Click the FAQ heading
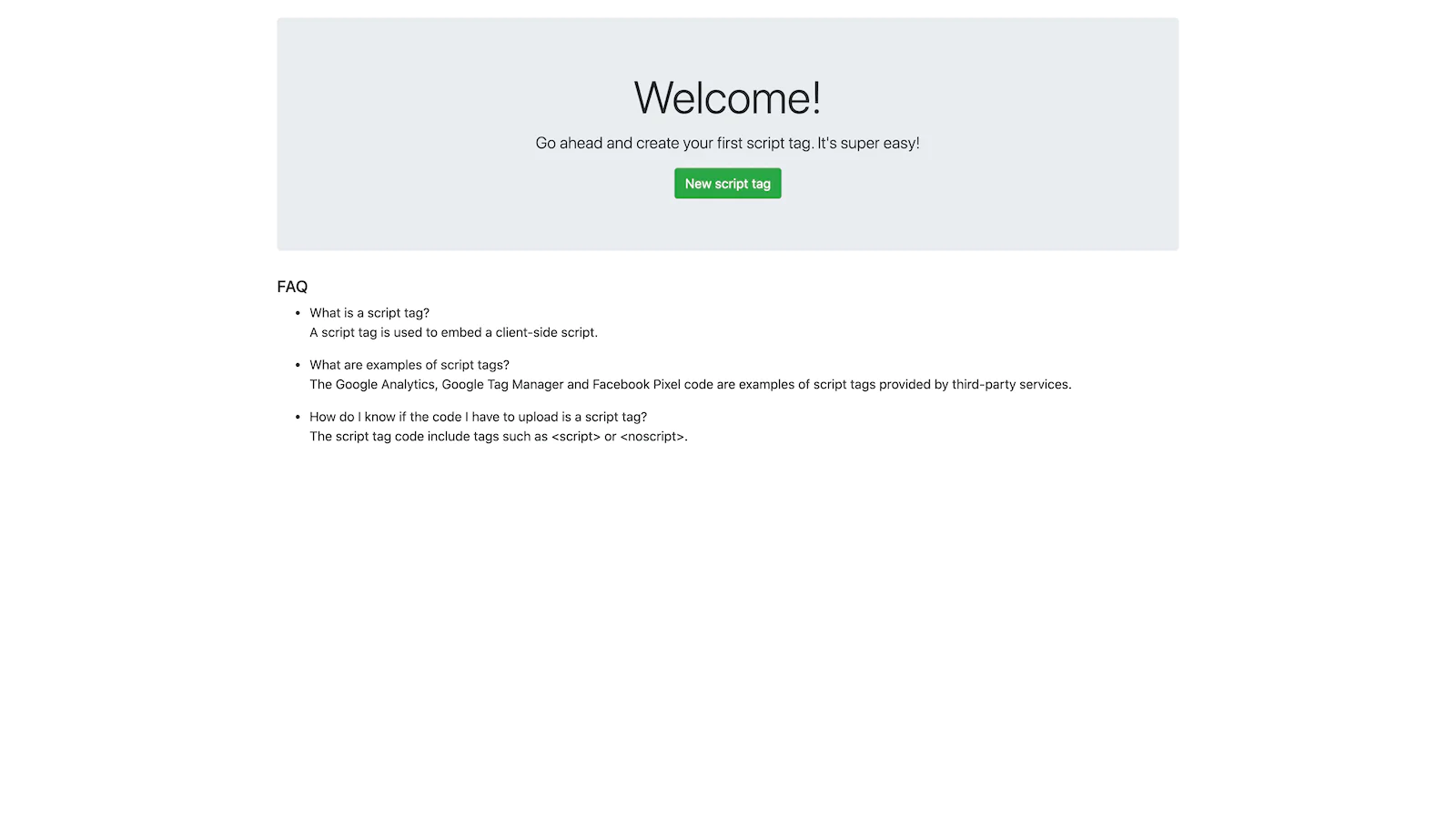Image resolution: width=1456 pixels, height=819 pixels. pos(292,287)
